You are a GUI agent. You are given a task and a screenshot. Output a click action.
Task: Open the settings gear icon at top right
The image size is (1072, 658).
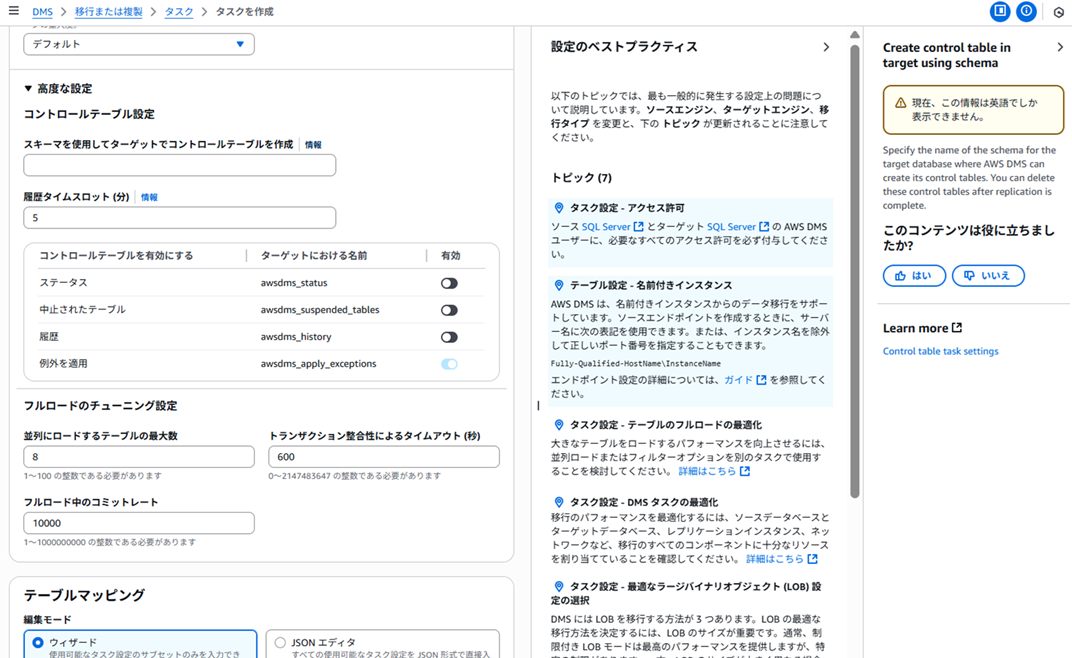pos(1058,12)
